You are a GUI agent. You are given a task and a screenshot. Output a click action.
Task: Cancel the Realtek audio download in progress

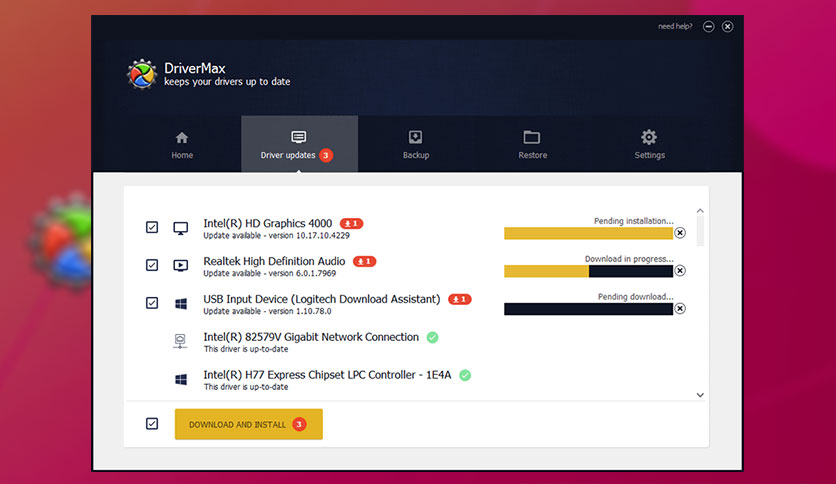coord(680,271)
